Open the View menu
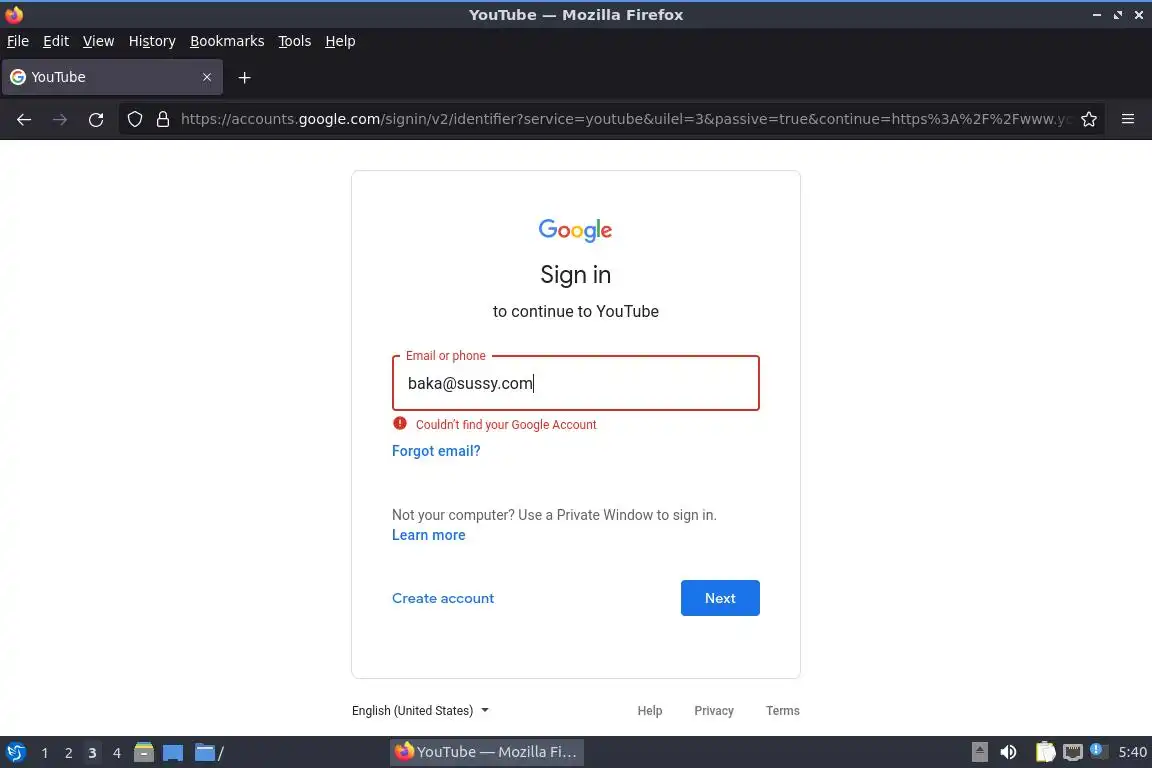 98,41
